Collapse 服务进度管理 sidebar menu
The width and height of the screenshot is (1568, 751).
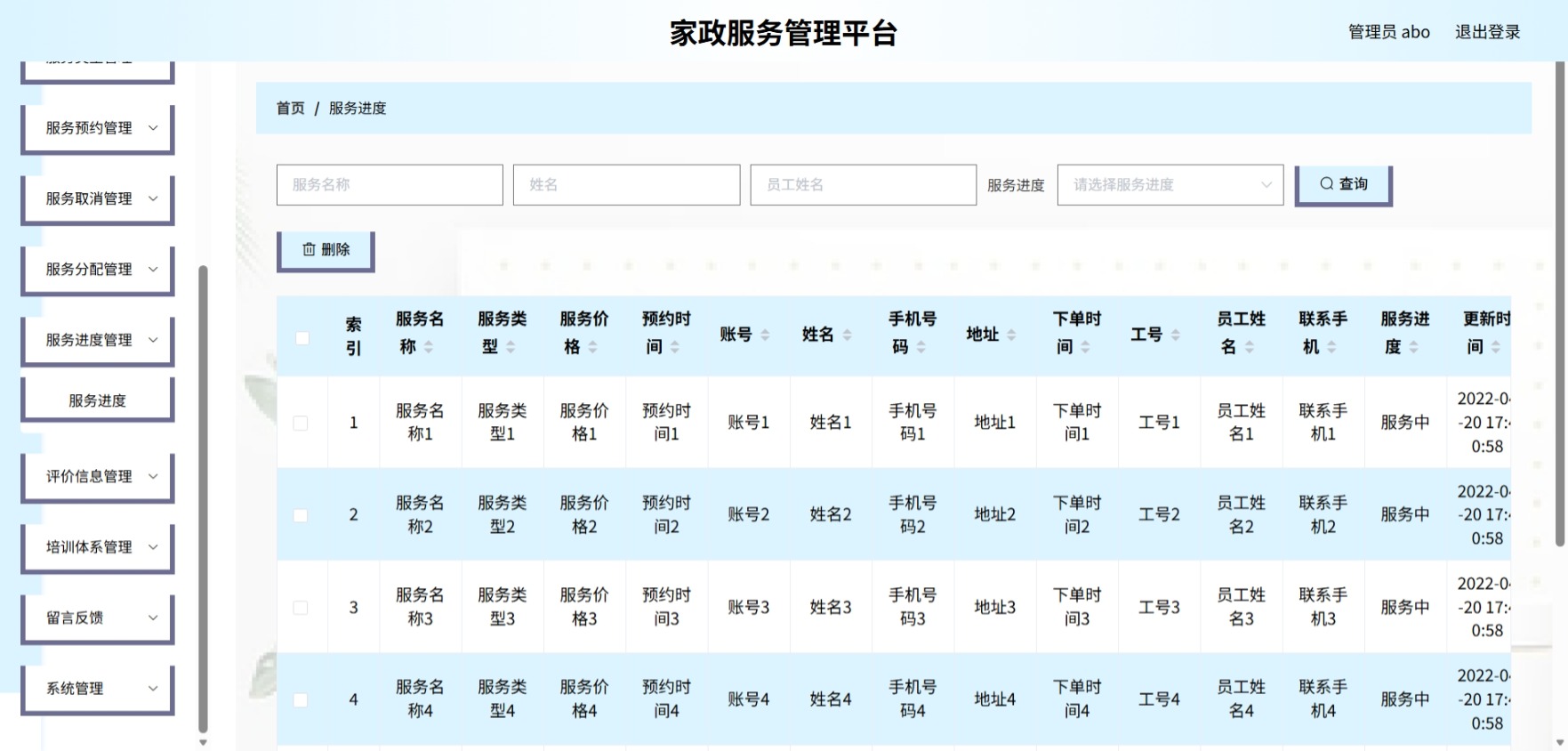(97, 340)
